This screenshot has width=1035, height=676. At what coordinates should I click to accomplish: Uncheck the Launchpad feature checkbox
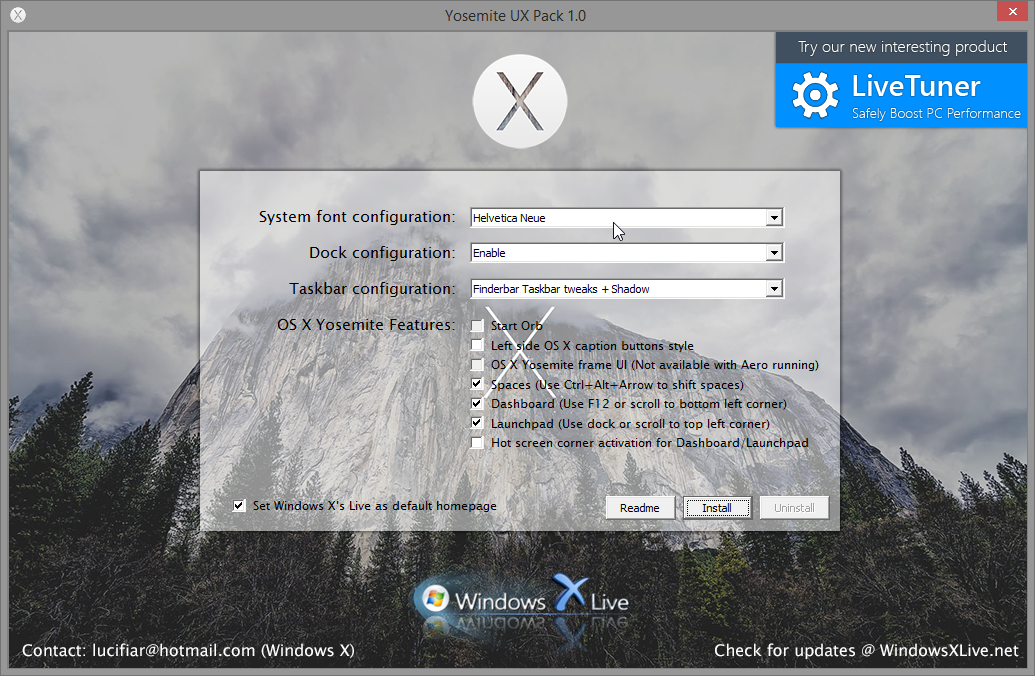477,423
